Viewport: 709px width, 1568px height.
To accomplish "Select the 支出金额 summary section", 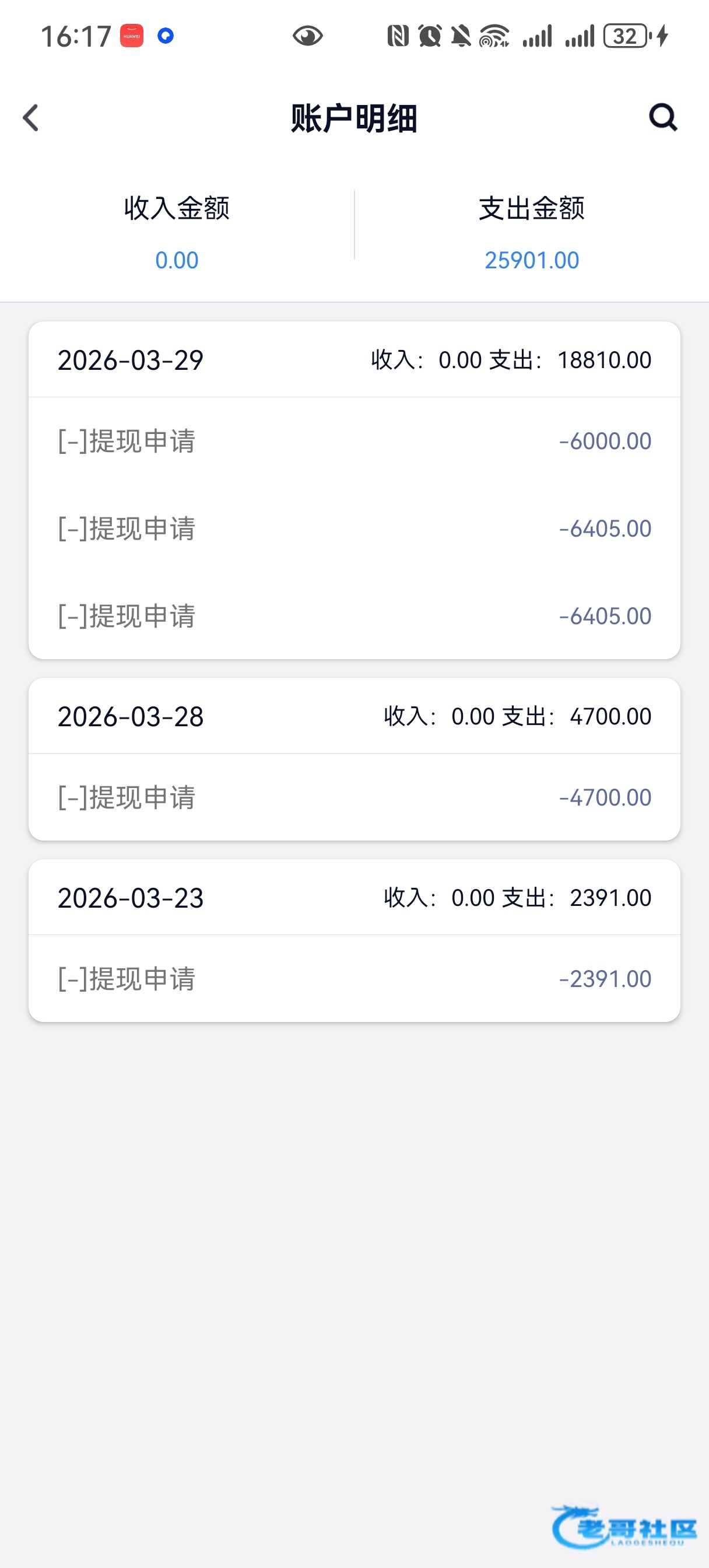I will pos(532,233).
